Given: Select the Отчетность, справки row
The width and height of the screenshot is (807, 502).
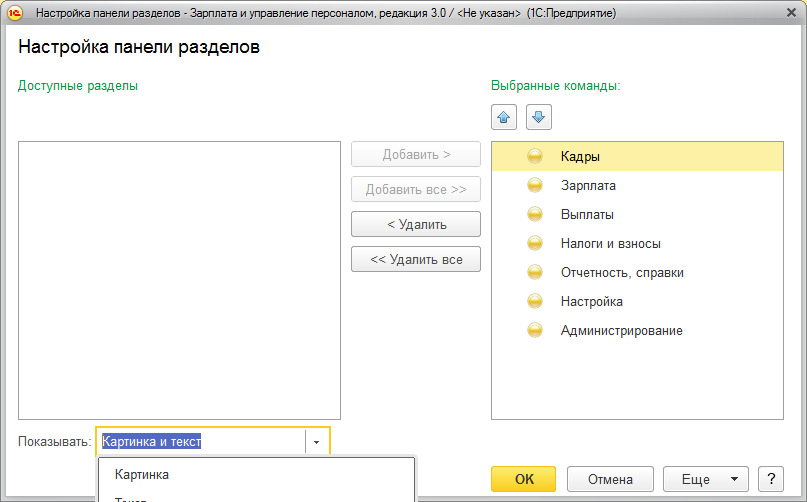Looking at the screenshot, I should [x=637, y=272].
